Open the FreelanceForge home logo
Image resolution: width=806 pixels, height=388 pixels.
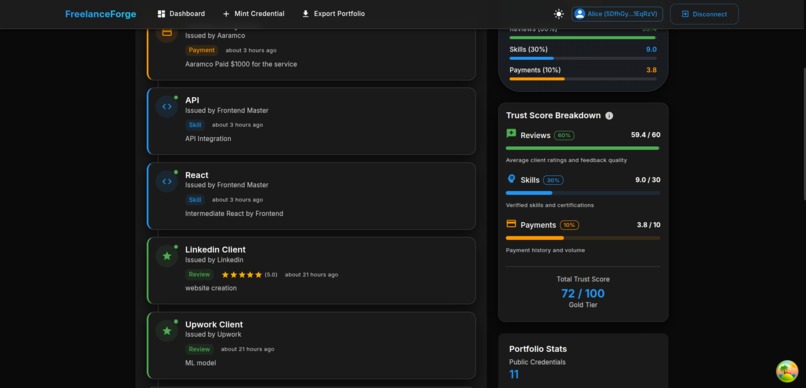tap(100, 14)
